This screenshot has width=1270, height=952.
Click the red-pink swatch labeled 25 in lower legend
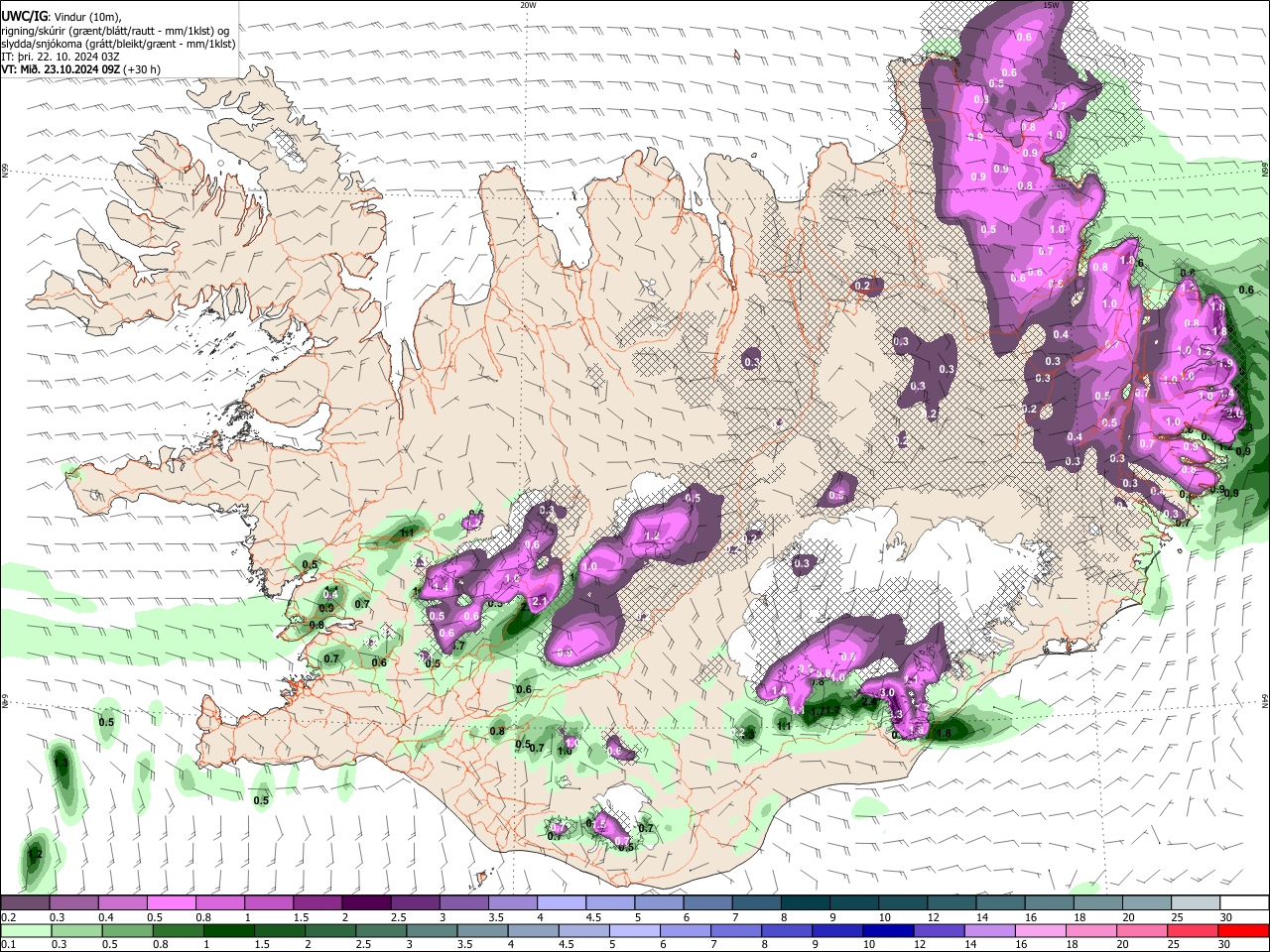[1194, 930]
